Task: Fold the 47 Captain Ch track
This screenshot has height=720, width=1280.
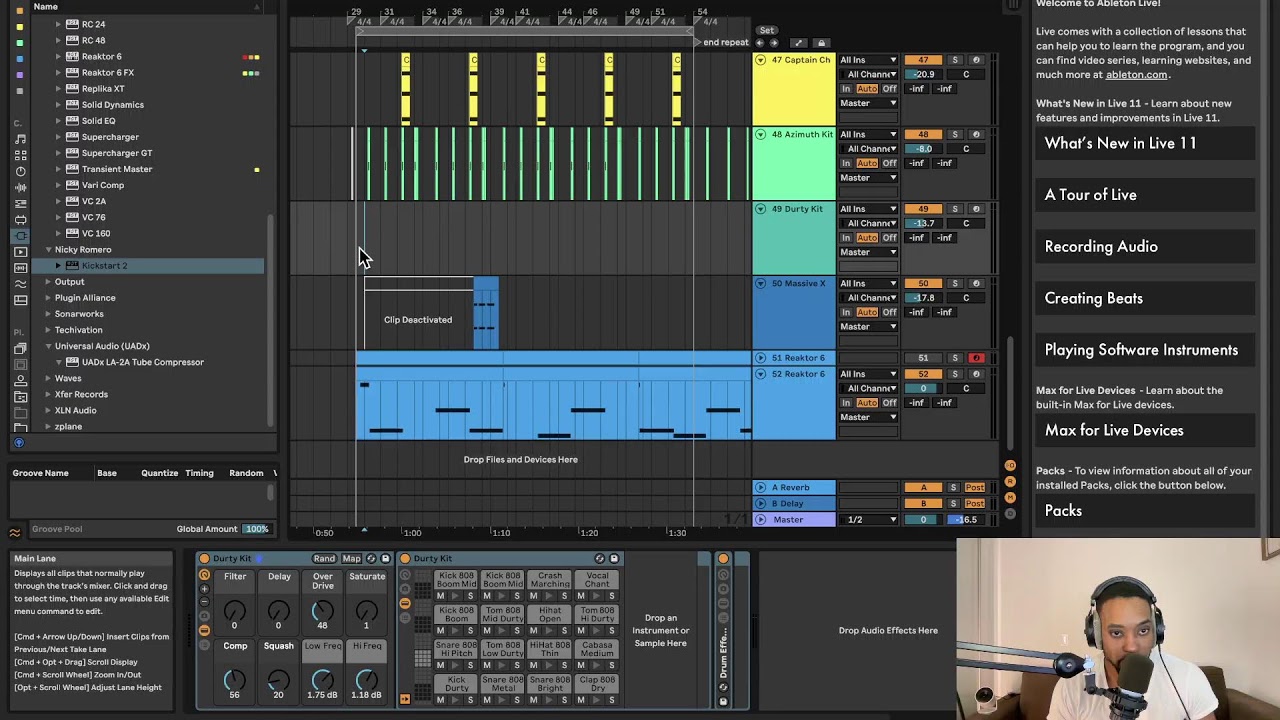Action: (x=761, y=60)
